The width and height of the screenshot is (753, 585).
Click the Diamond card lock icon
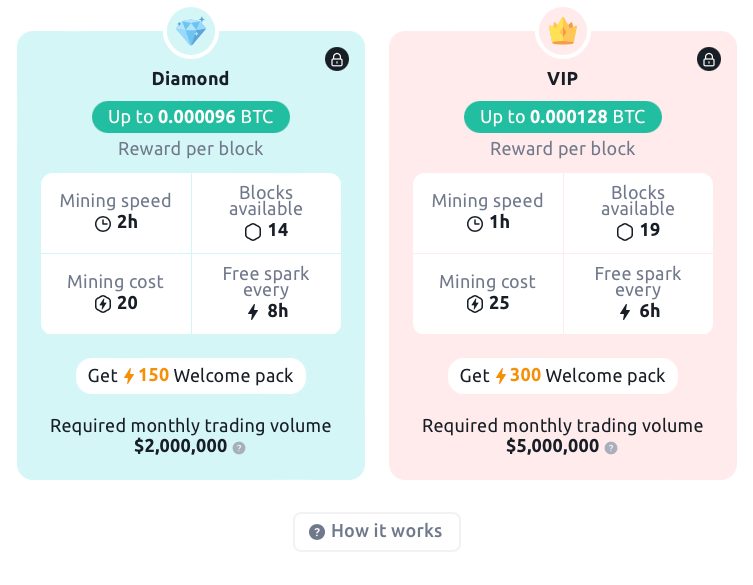point(337,59)
